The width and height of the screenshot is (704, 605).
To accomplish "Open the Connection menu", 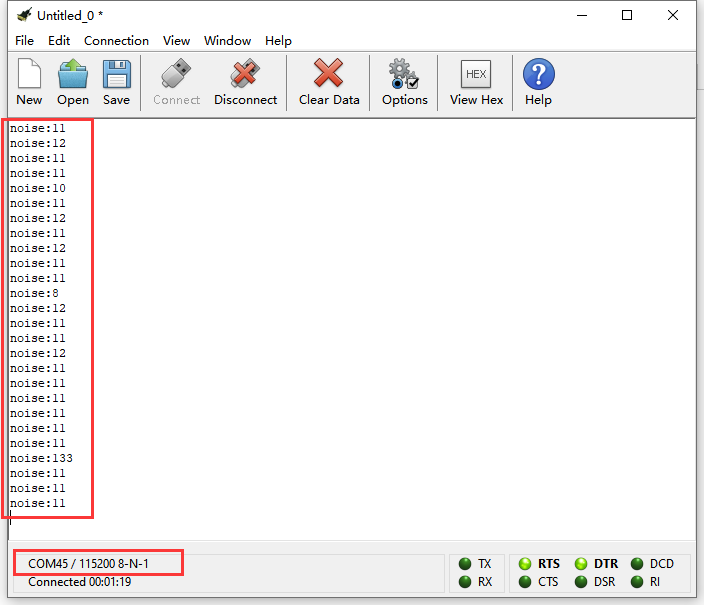I will tap(116, 41).
